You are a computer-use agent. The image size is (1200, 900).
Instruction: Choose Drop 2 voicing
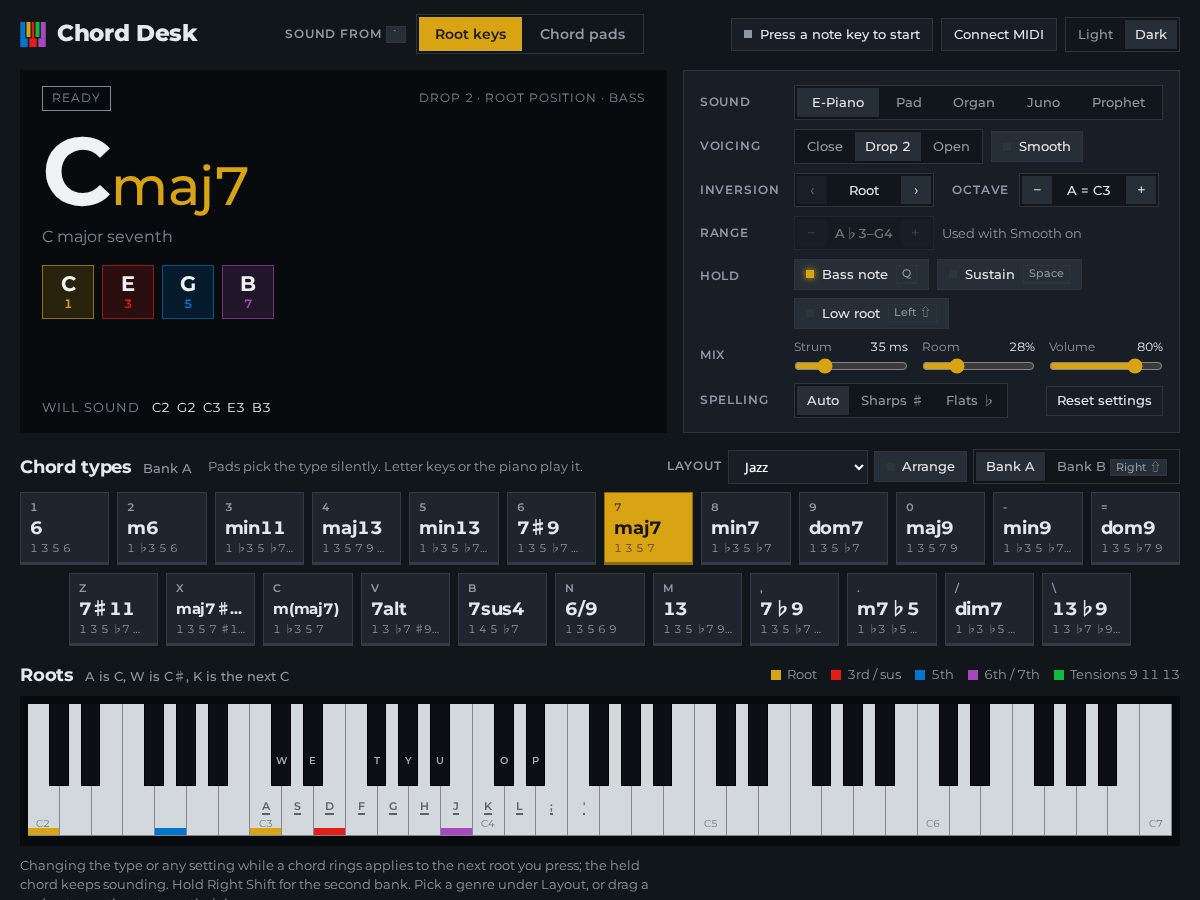888,146
